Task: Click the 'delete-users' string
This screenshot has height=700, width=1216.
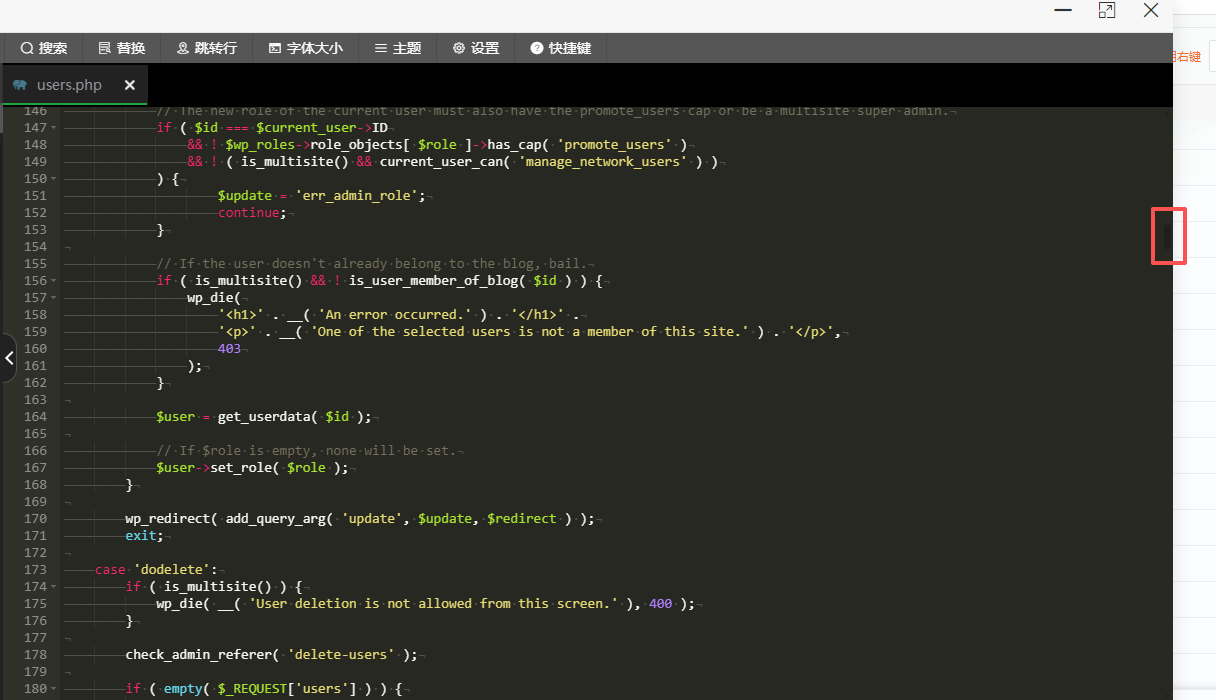Action: [x=340, y=655]
